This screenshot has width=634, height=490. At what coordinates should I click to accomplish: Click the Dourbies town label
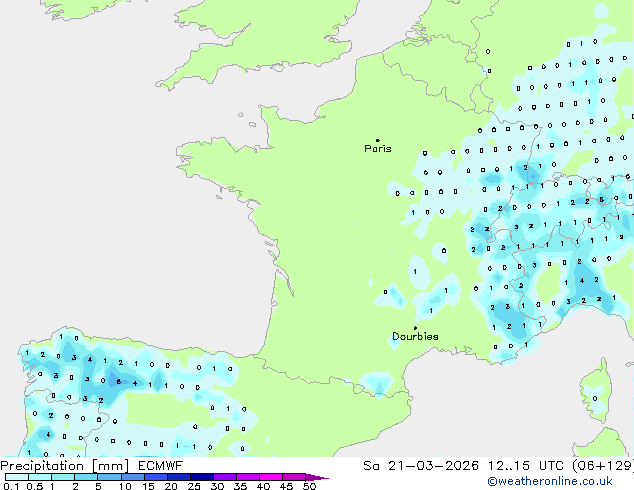tap(415, 336)
